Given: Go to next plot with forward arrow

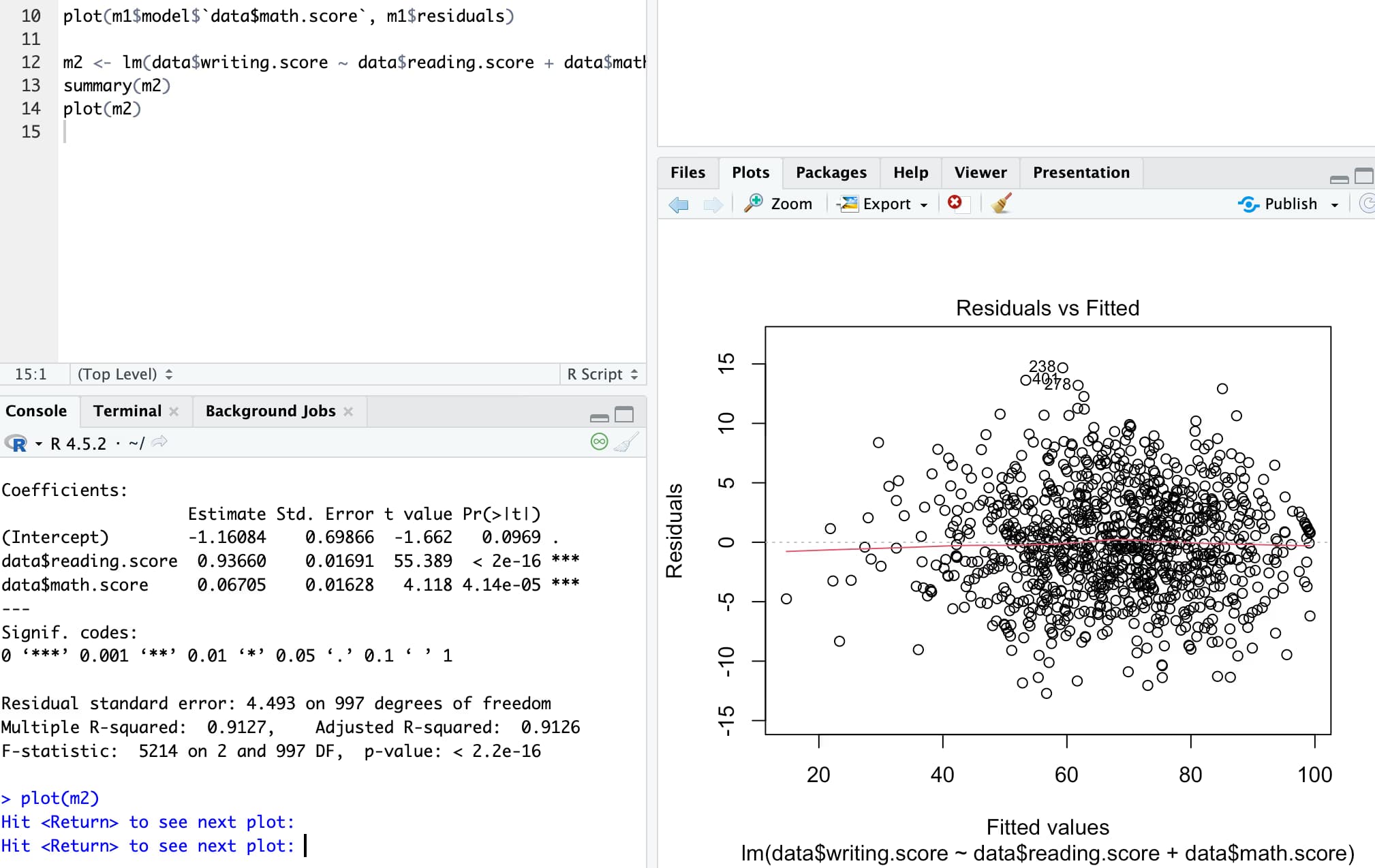Looking at the screenshot, I should click(x=713, y=204).
